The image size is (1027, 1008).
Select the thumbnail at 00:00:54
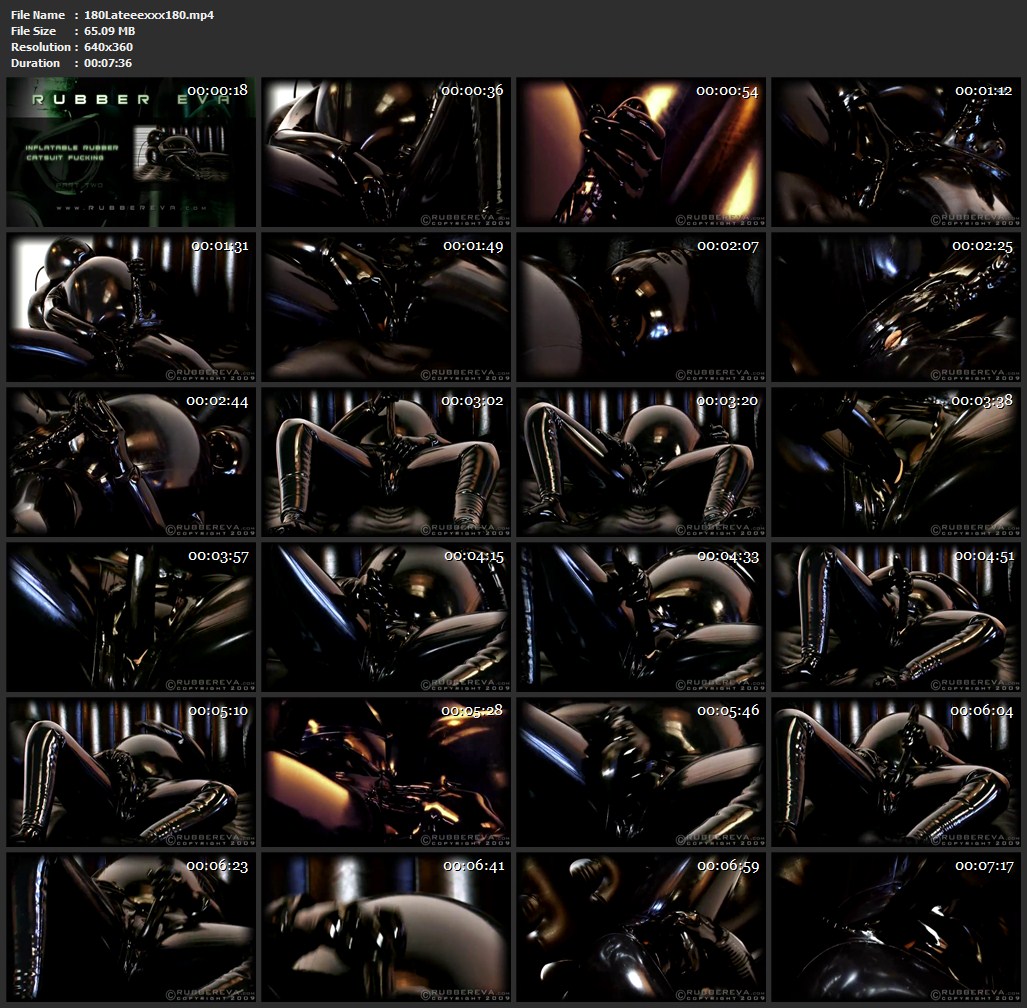coord(641,152)
